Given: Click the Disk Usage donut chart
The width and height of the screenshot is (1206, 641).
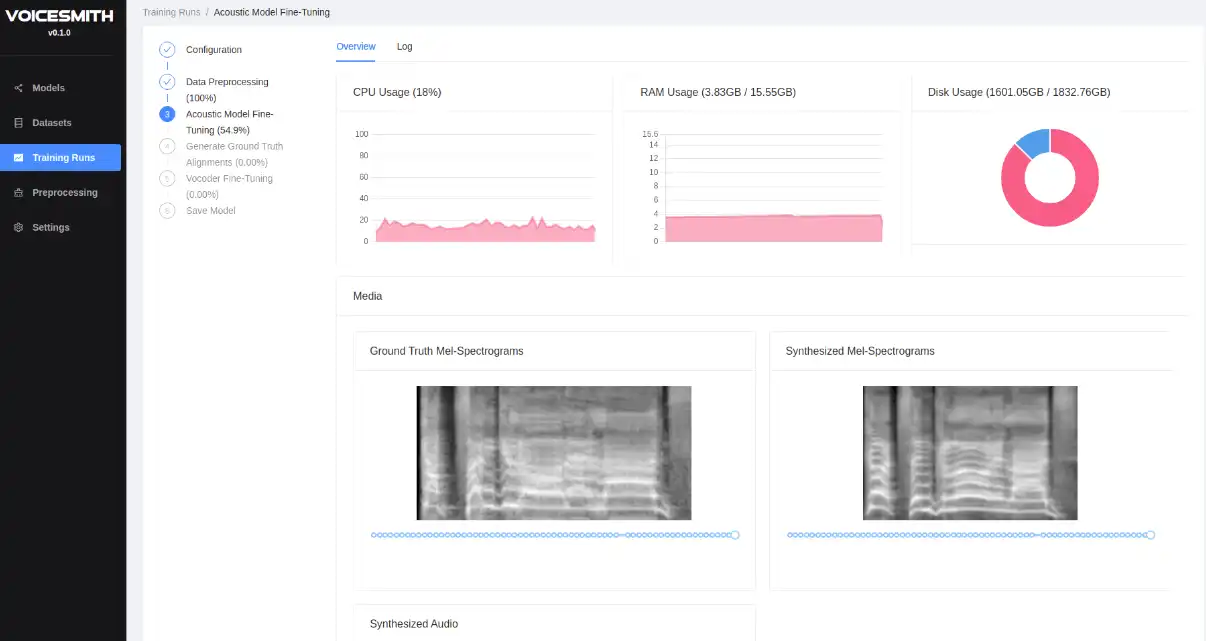Looking at the screenshot, I should coord(1049,178).
